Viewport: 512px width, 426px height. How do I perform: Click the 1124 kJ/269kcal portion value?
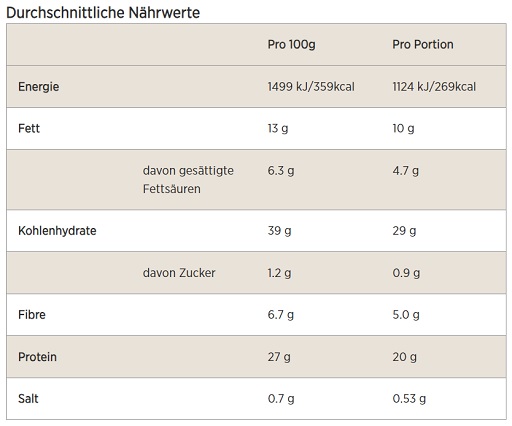(434, 87)
